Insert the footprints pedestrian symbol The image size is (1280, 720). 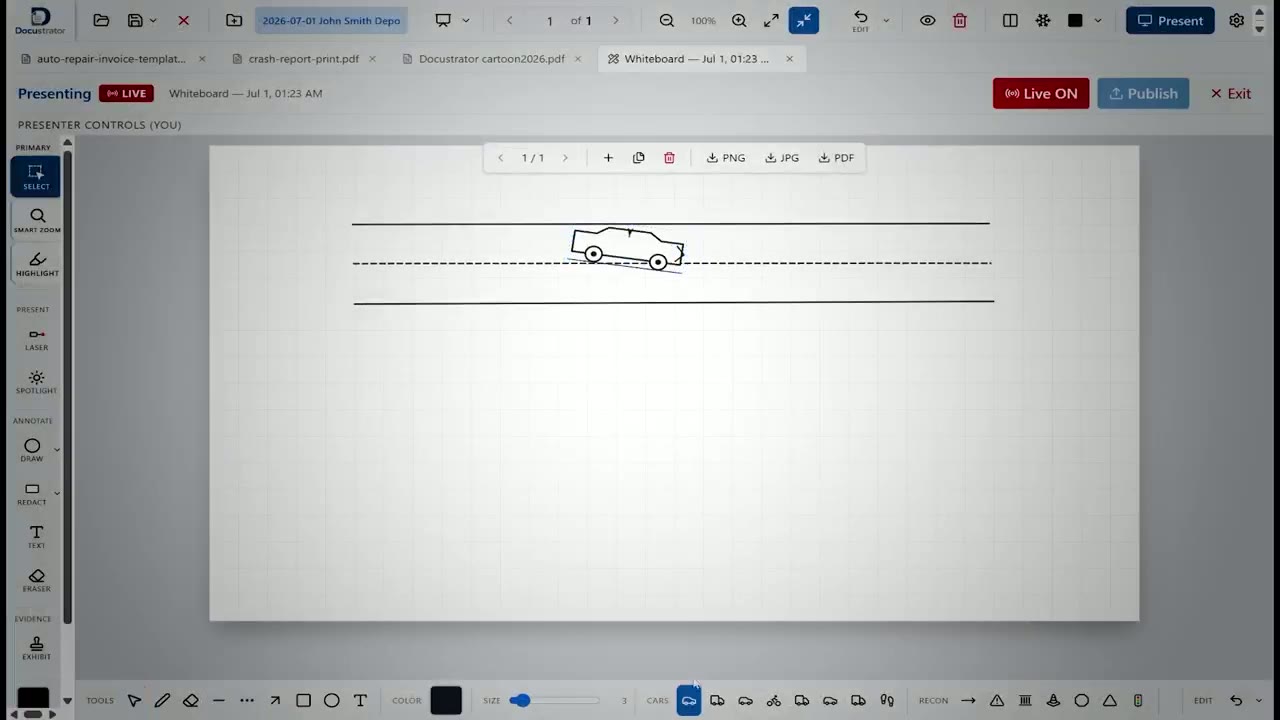click(x=886, y=701)
